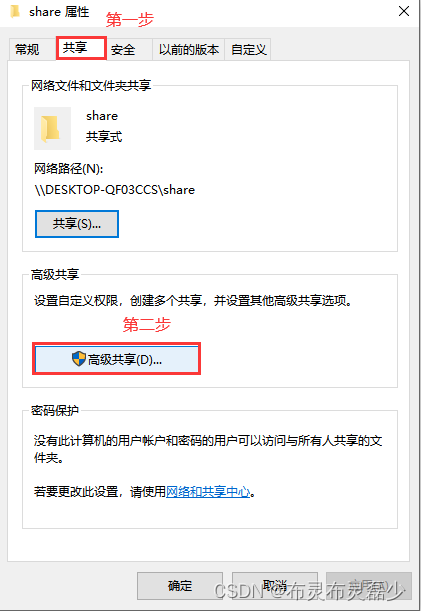Image resolution: width=421 pixels, height=611 pixels.
Task: Close the share 属性 dialog
Action: point(404,11)
